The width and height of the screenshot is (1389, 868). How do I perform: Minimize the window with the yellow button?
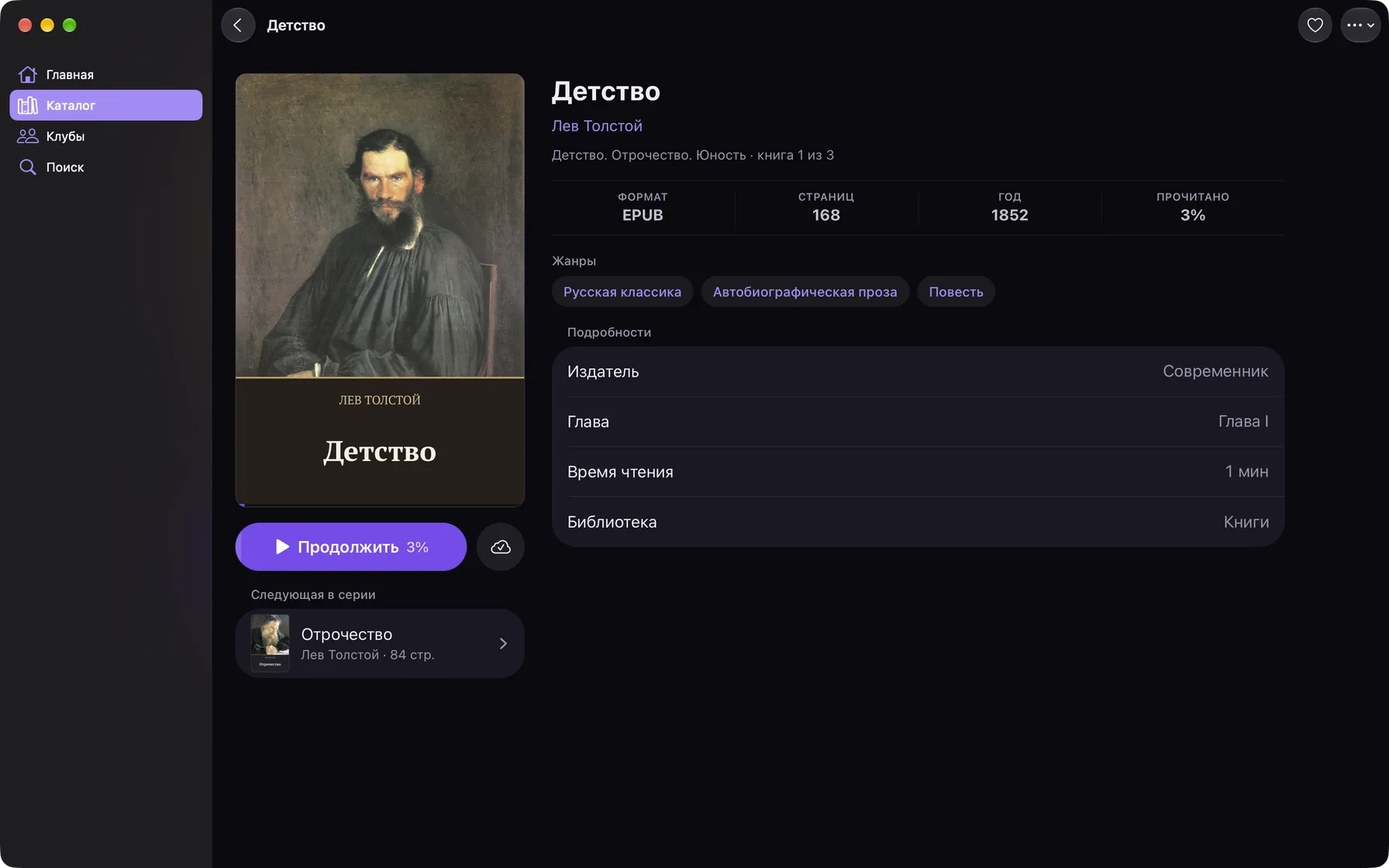click(x=47, y=26)
